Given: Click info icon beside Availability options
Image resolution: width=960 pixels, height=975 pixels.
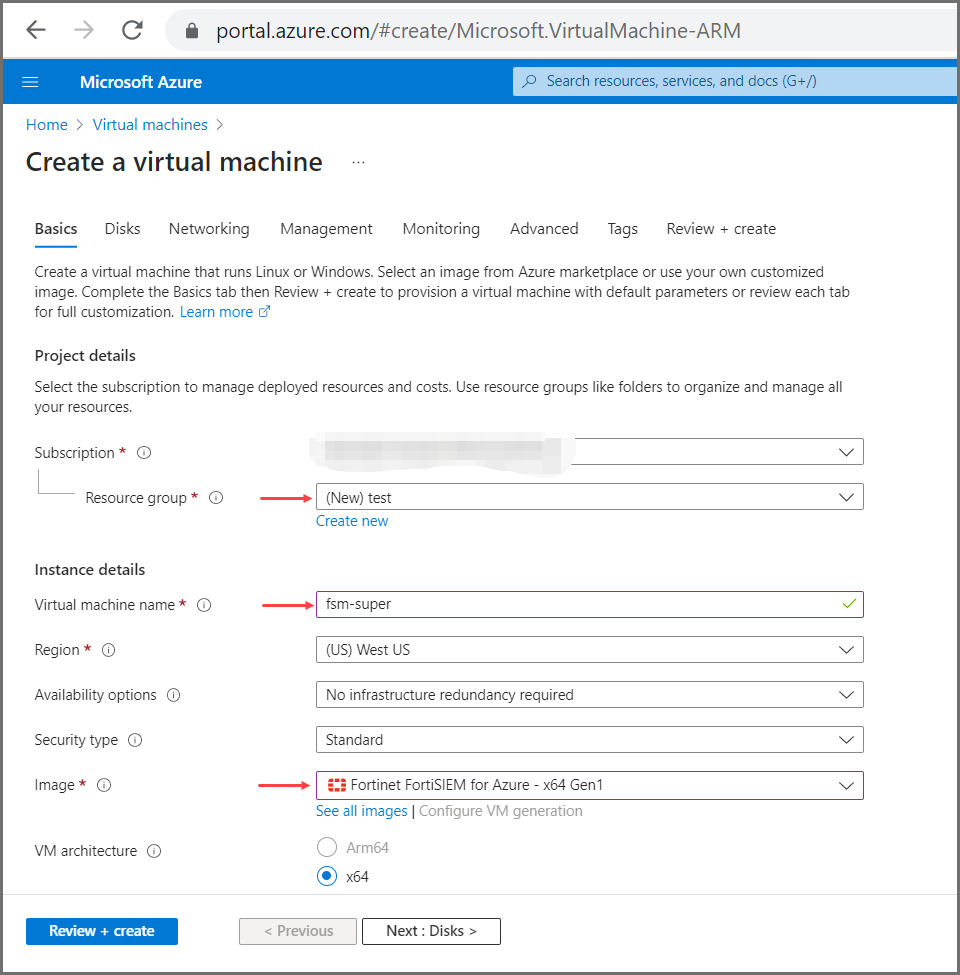Looking at the screenshot, I should [174, 695].
